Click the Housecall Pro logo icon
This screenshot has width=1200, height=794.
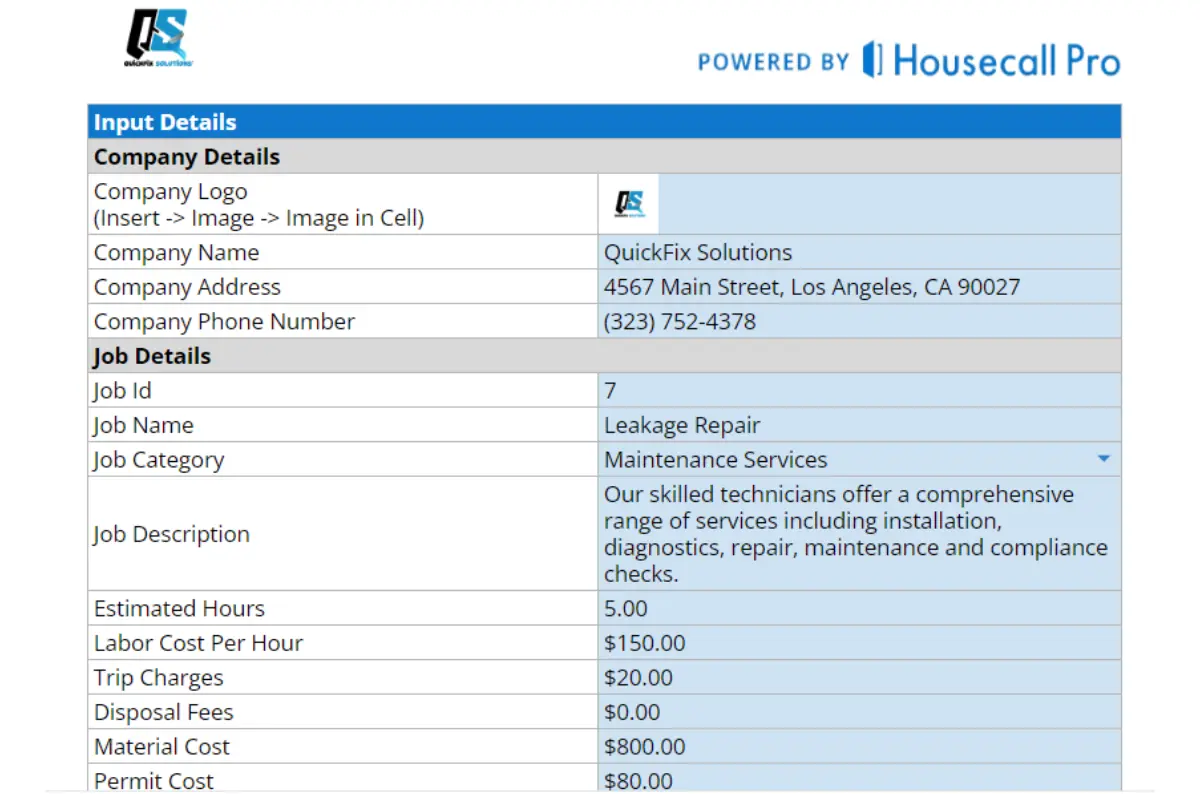tap(872, 60)
